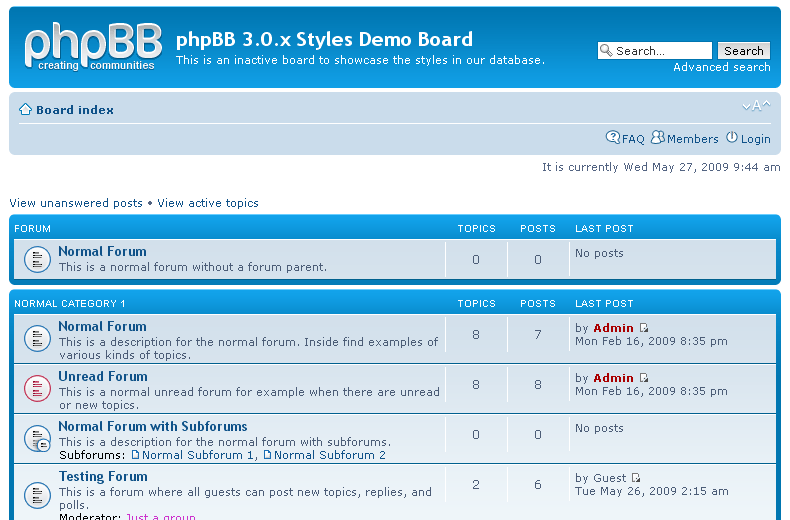The image size is (790, 520).
Task: Go to Board index link
Action: [75, 110]
